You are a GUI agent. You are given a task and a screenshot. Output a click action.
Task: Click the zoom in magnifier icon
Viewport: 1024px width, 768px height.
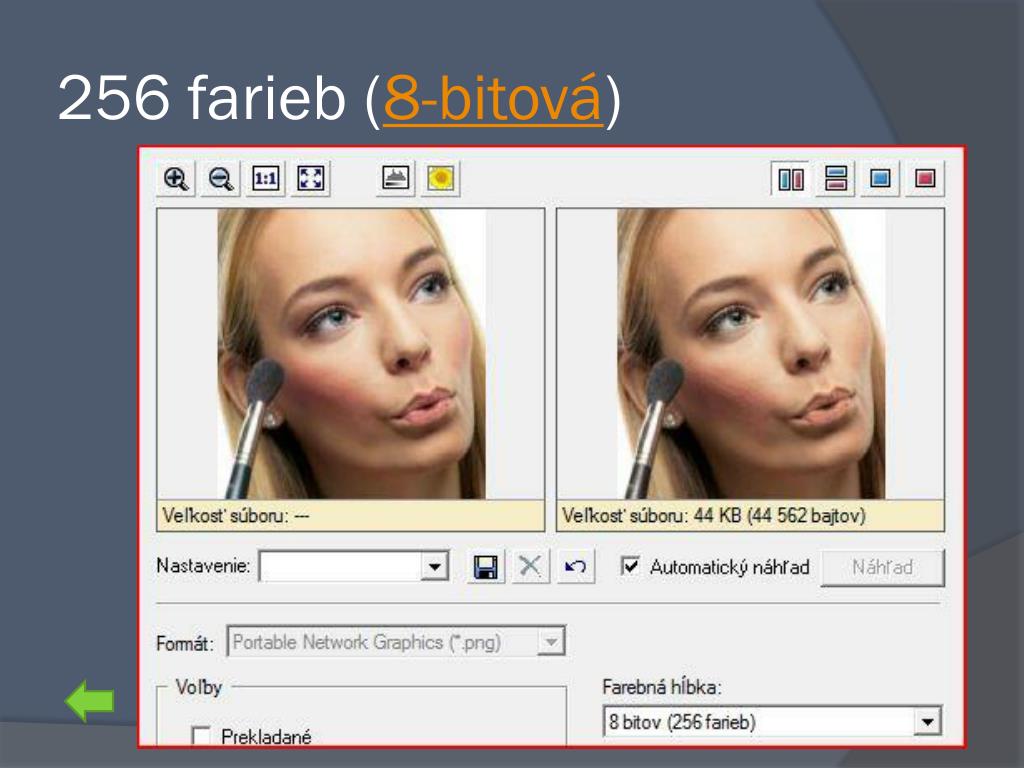pyautogui.click(x=176, y=178)
